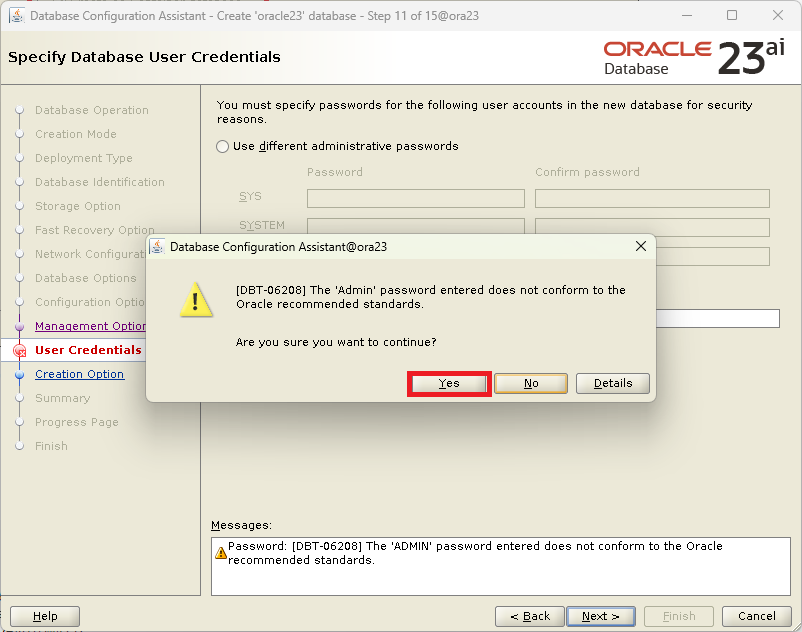Click the 'Specify Database User Credentials' heading
Screen dimensions: 802x632
tap(144, 57)
